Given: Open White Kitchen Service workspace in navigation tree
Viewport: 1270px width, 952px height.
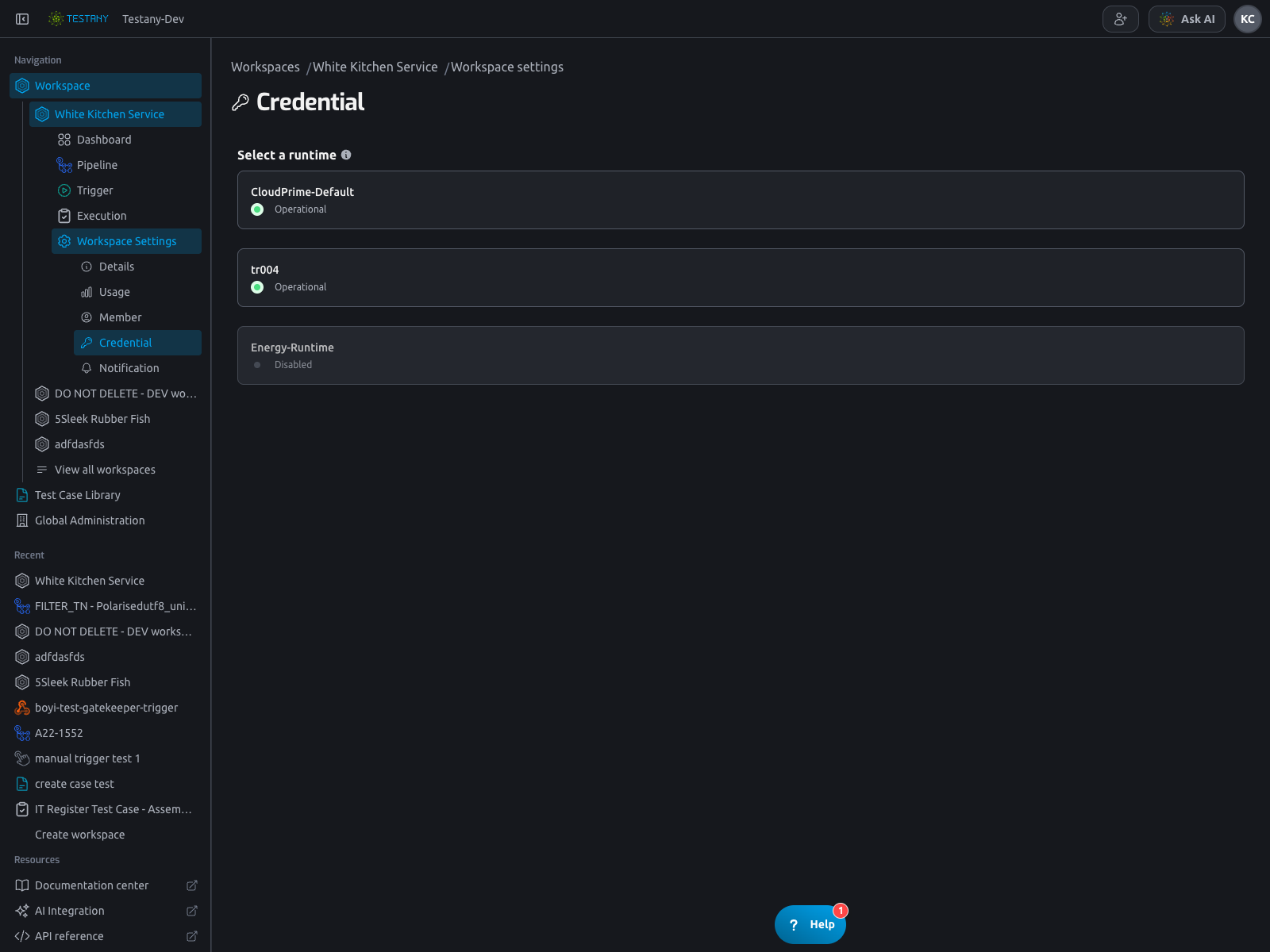Looking at the screenshot, I should point(115,114).
